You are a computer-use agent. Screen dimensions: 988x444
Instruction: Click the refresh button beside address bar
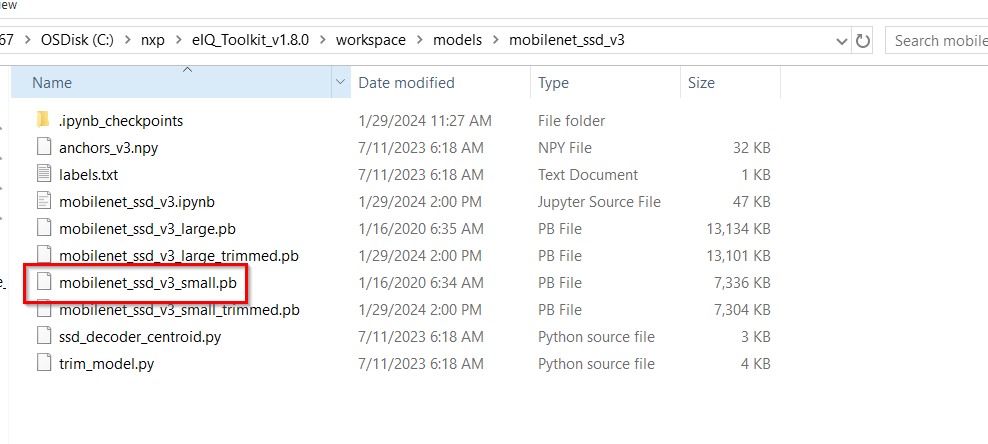click(864, 40)
